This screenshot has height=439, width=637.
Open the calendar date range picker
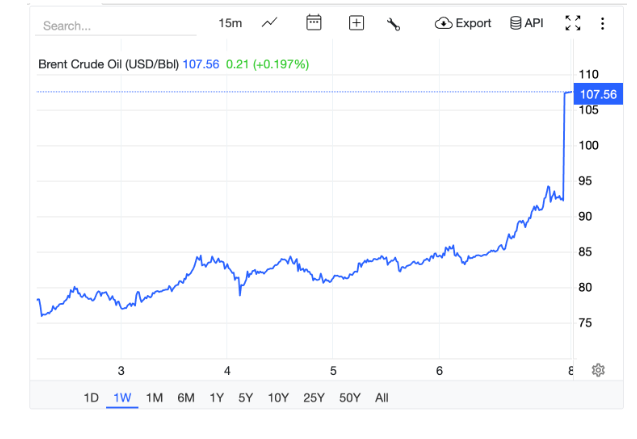tap(313, 23)
